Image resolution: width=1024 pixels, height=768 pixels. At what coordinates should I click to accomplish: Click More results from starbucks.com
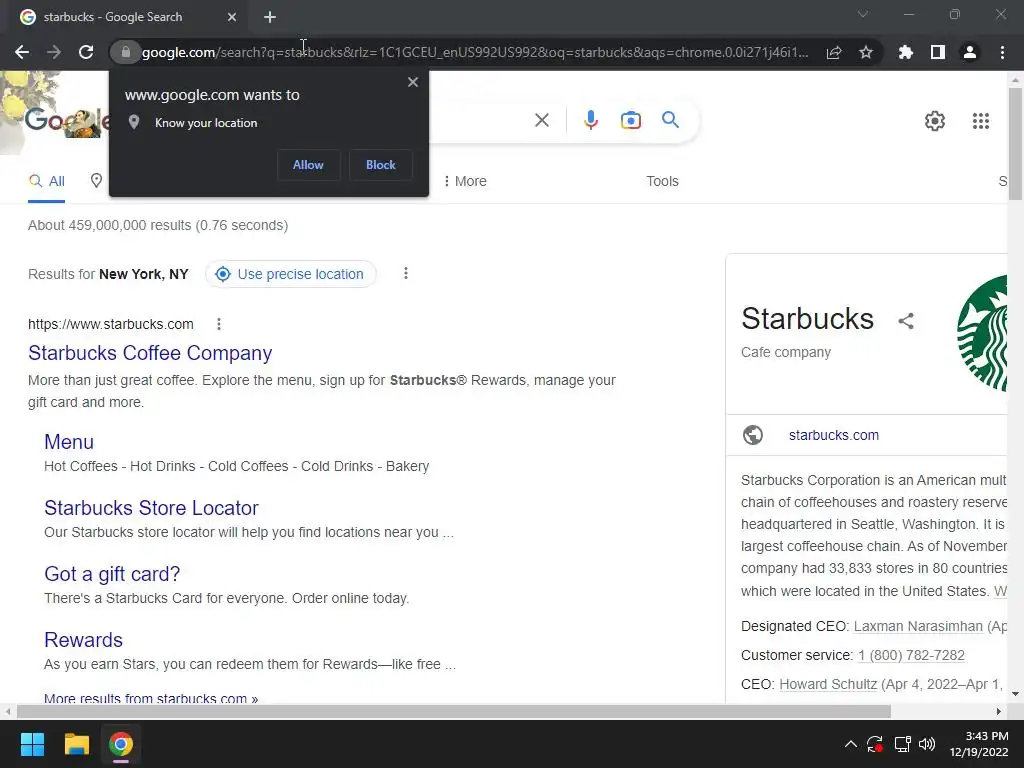pyautogui.click(x=151, y=698)
